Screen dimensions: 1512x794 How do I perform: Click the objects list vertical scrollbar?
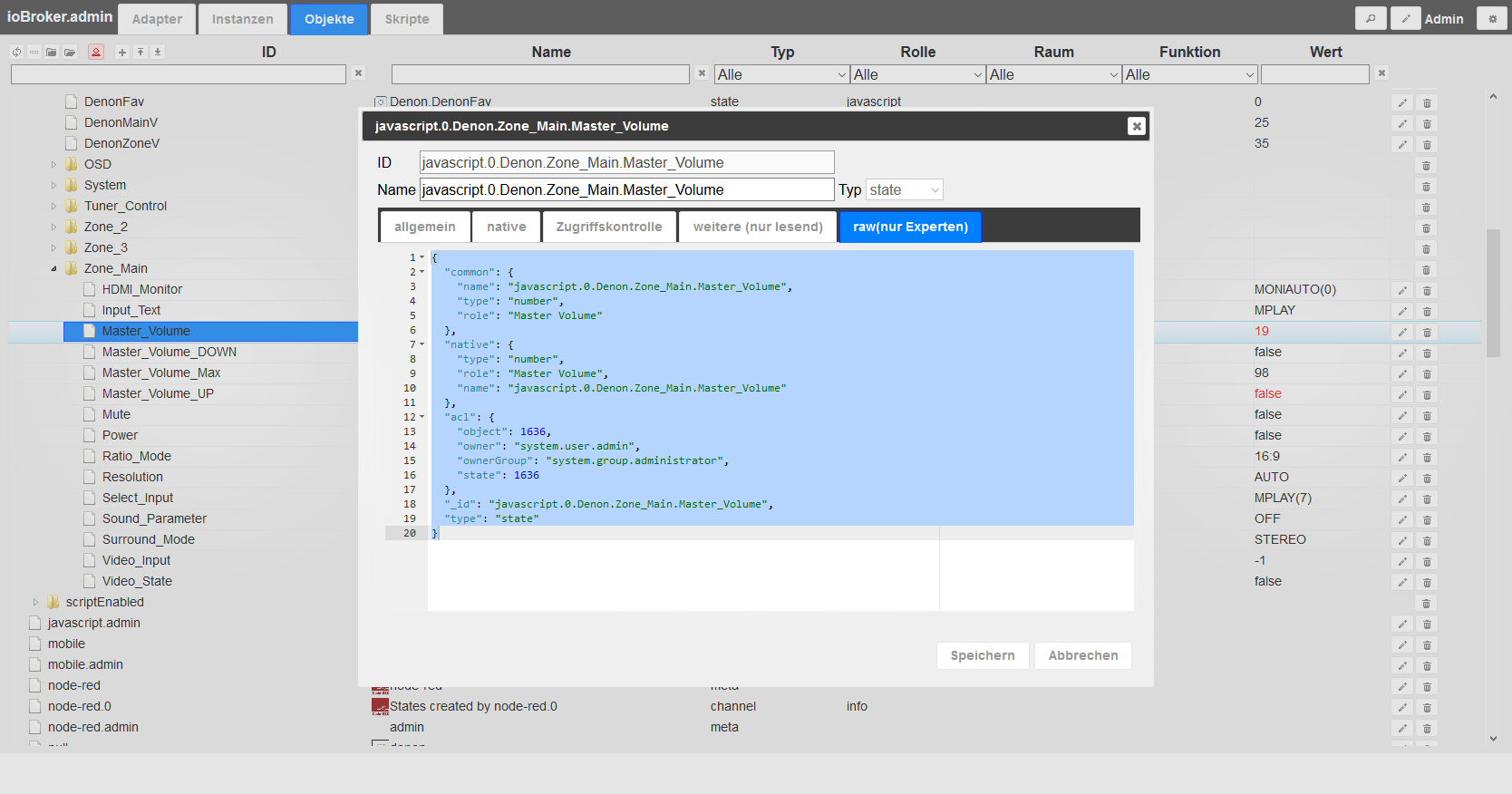coord(1493,293)
